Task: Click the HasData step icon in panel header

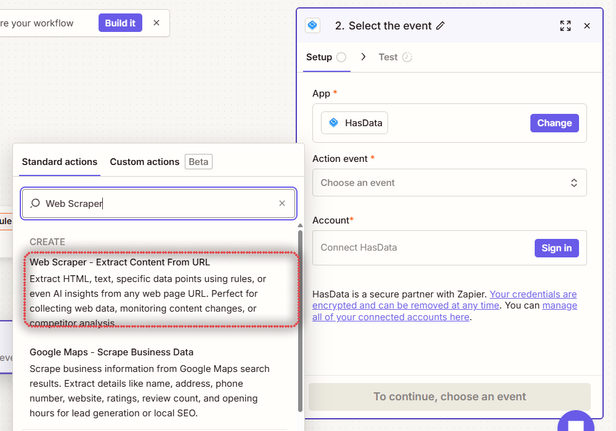Action: [x=313, y=26]
